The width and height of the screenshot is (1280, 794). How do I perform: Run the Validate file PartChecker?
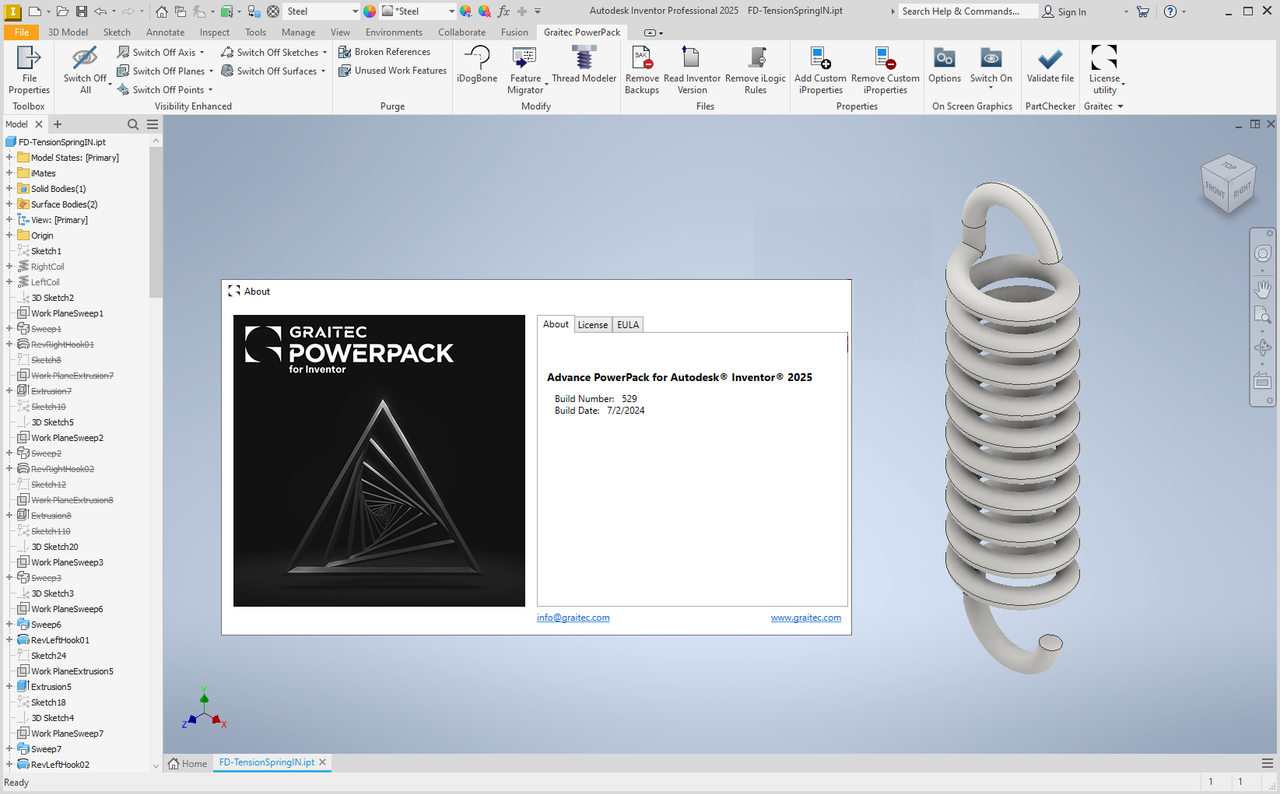pos(1050,64)
